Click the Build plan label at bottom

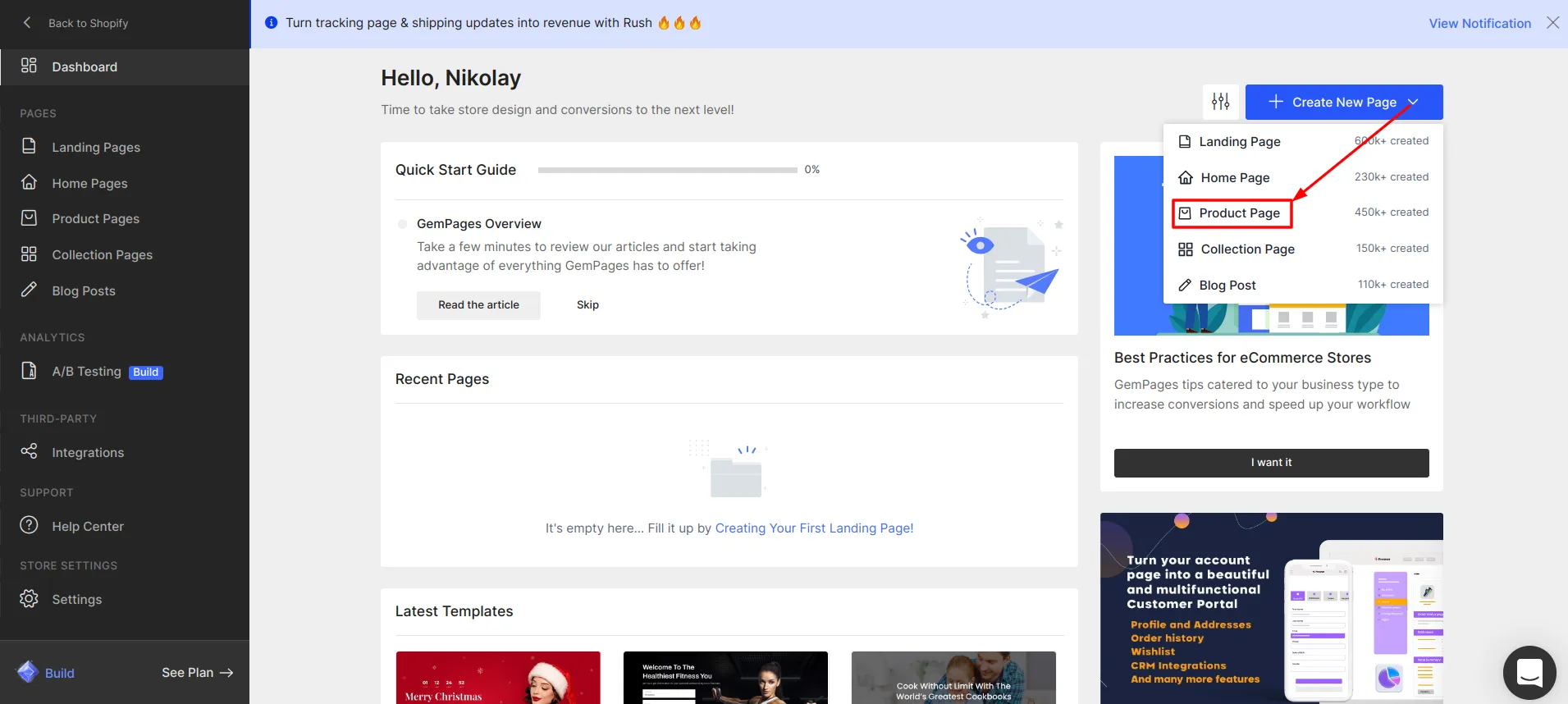click(x=59, y=673)
